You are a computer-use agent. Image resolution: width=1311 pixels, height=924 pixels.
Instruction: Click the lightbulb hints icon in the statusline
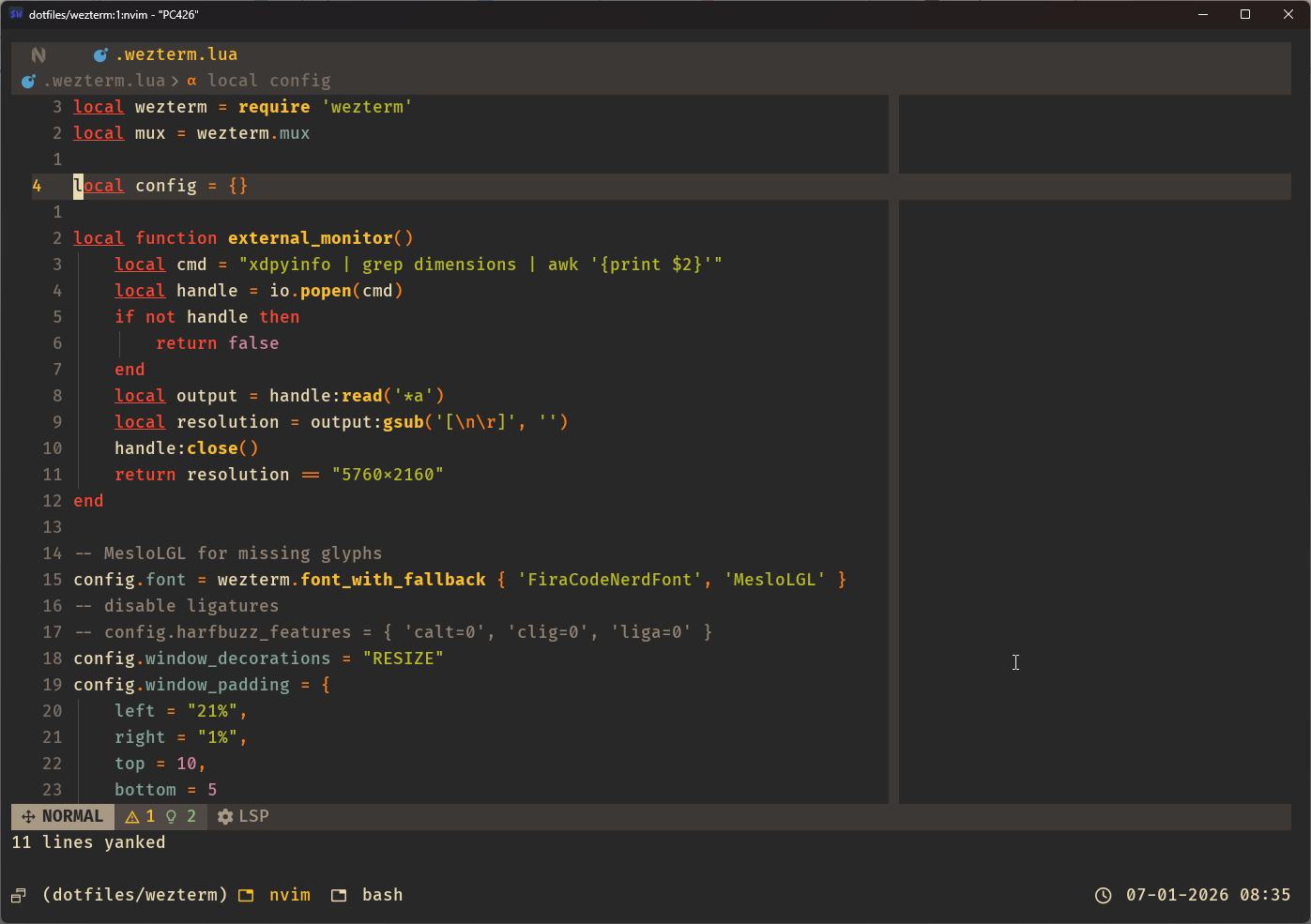(x=172, y=816)
